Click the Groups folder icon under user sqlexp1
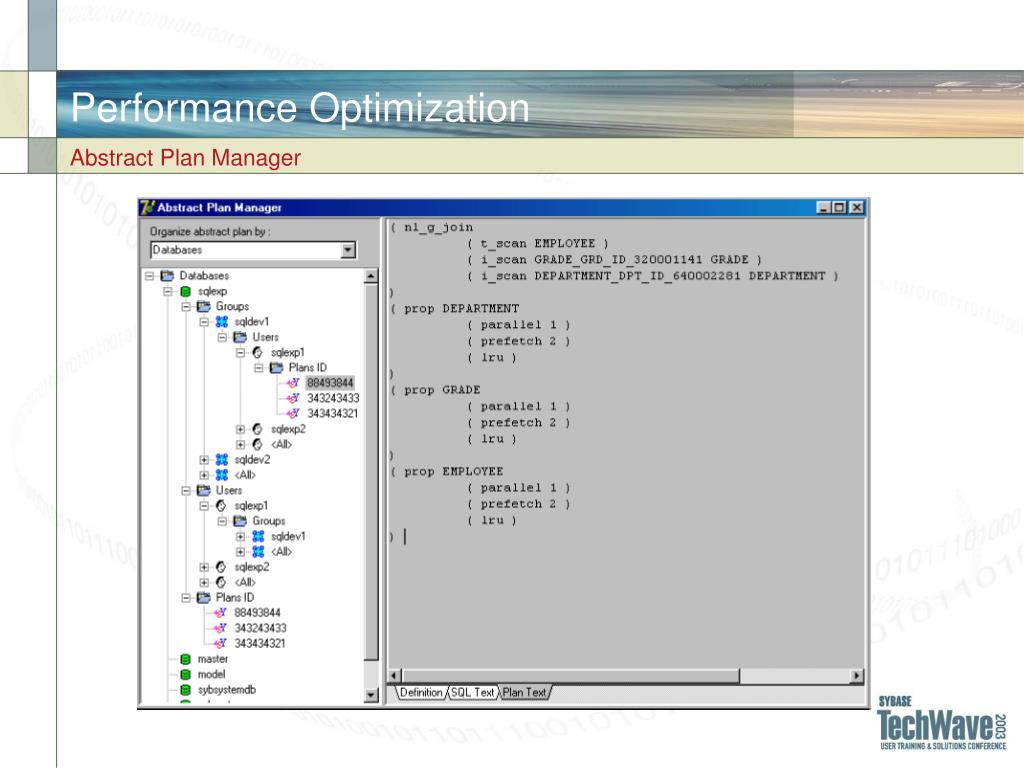1024x768 pixels. (240, 521)
